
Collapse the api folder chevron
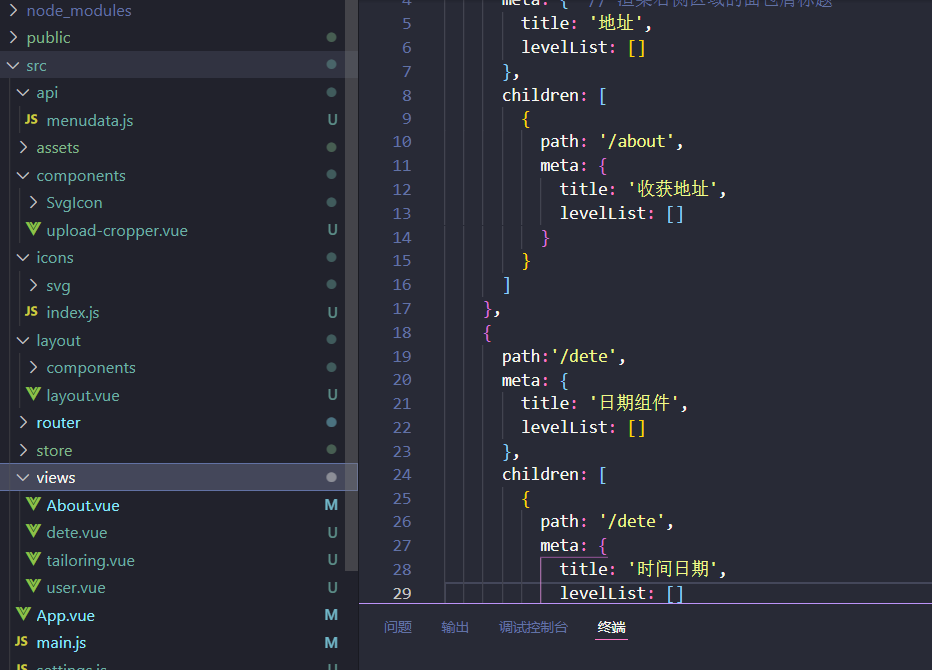[23, 93]
